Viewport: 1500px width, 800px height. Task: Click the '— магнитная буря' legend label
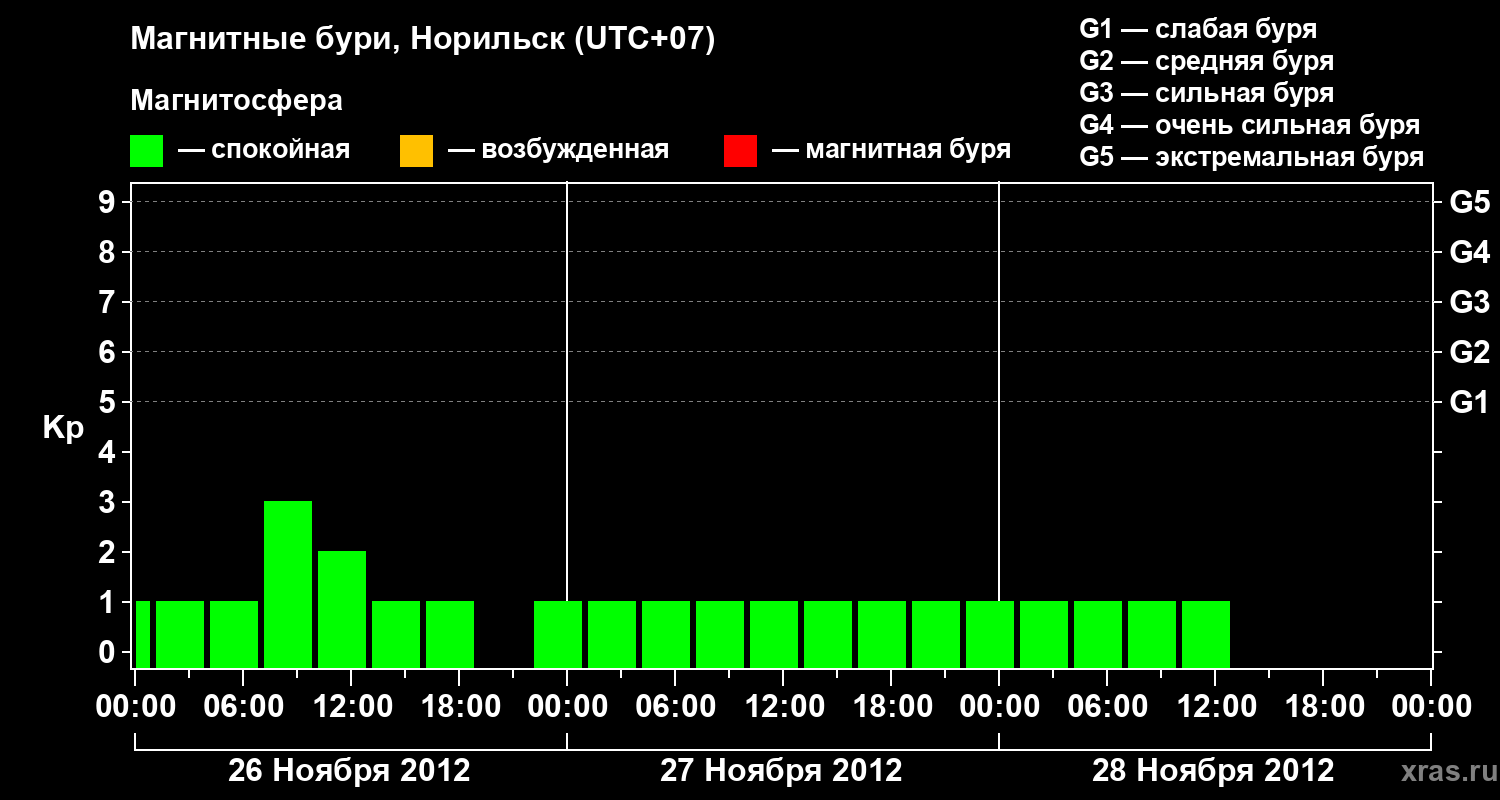(x=892, y=150)
